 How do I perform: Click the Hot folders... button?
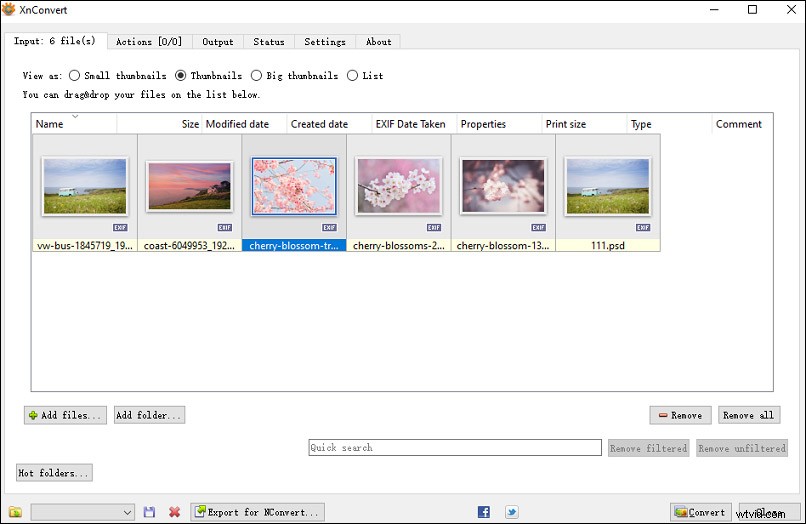[x=54, y=473]
